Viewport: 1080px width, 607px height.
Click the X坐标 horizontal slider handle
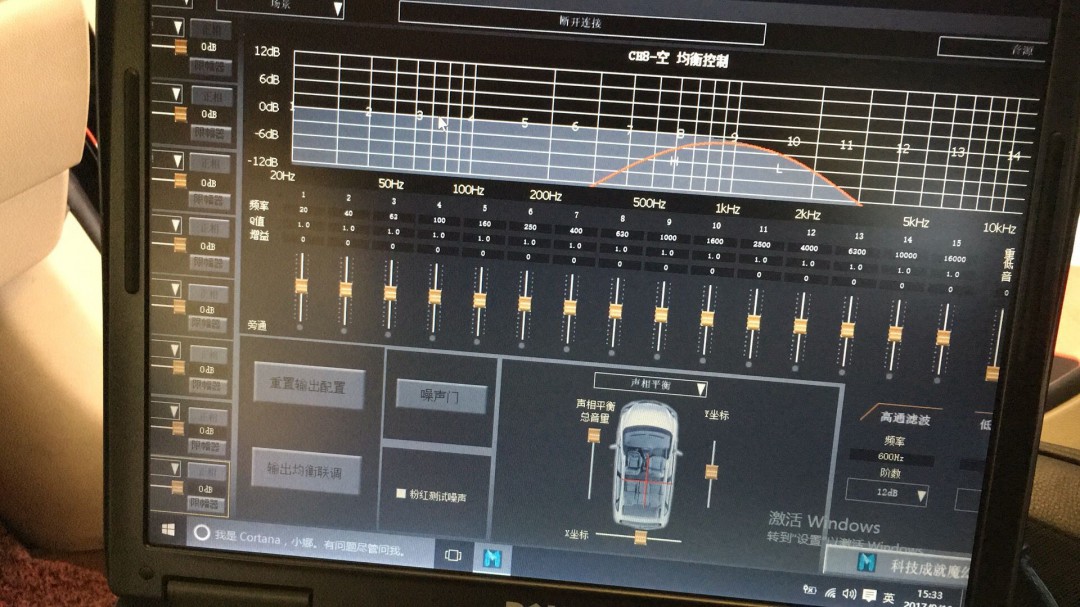(640, 537)
